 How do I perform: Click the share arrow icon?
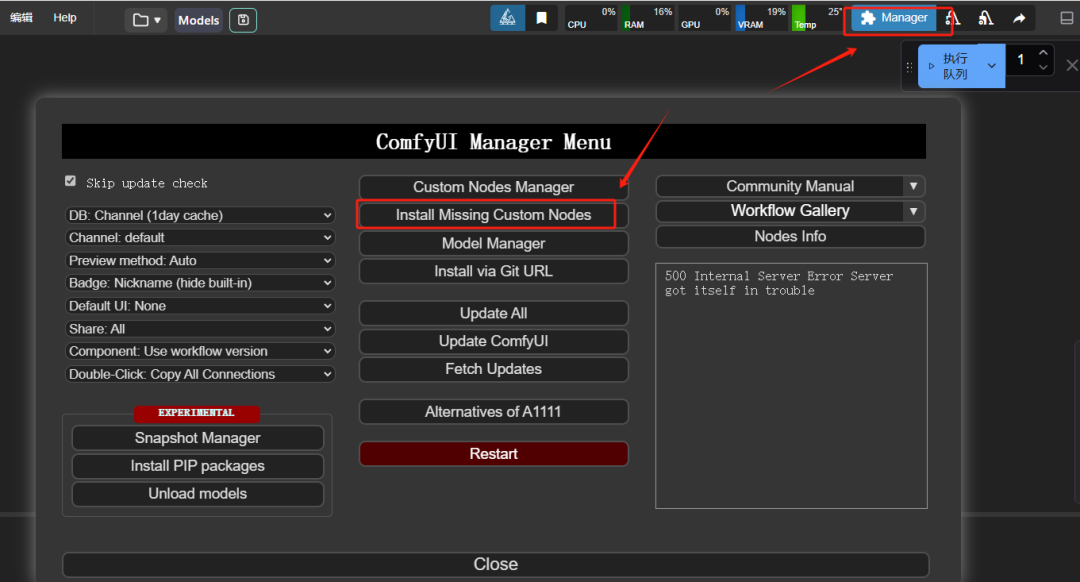click(1019, 18)
